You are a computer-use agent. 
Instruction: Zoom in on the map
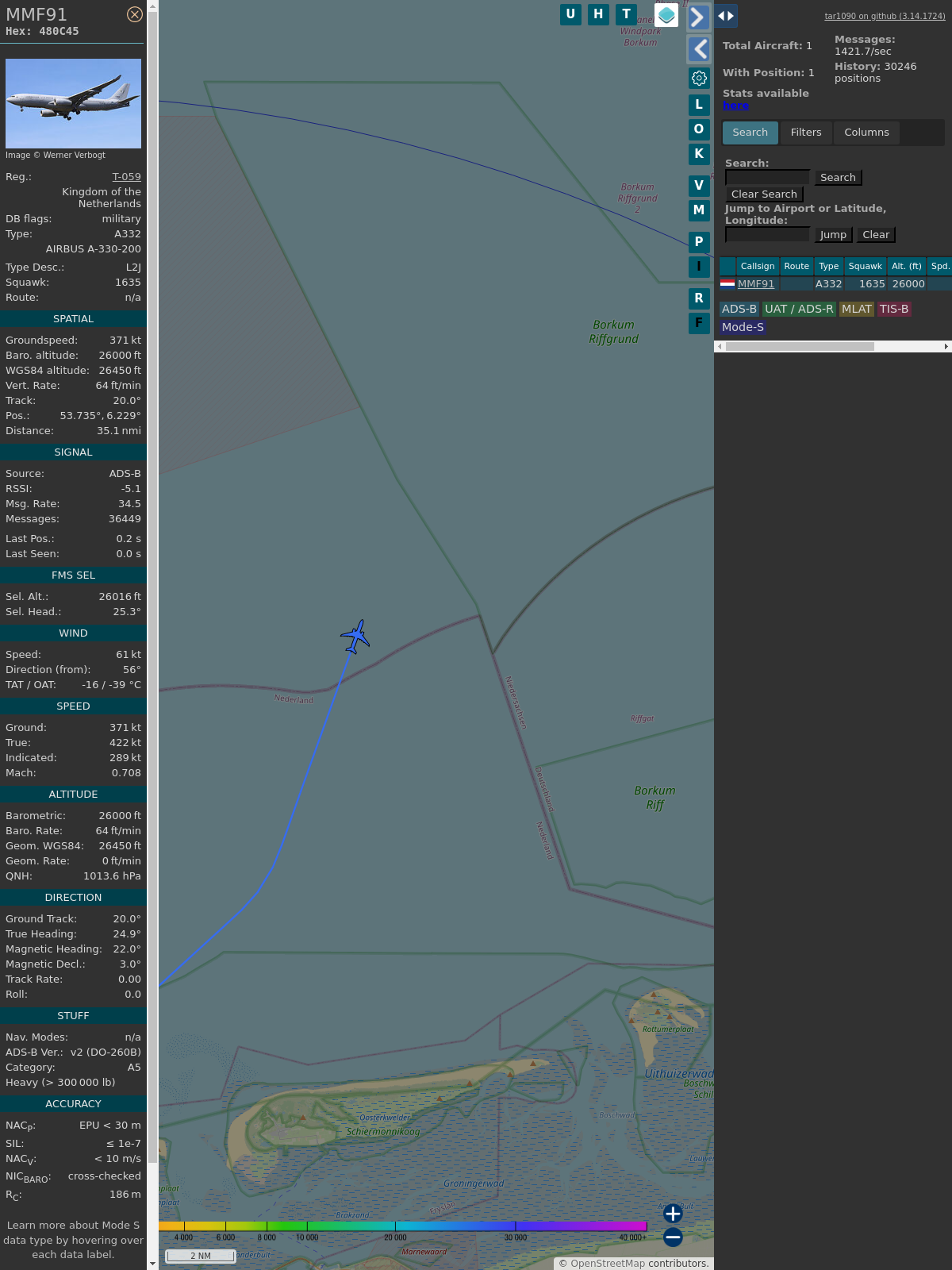pos(673,1214)
